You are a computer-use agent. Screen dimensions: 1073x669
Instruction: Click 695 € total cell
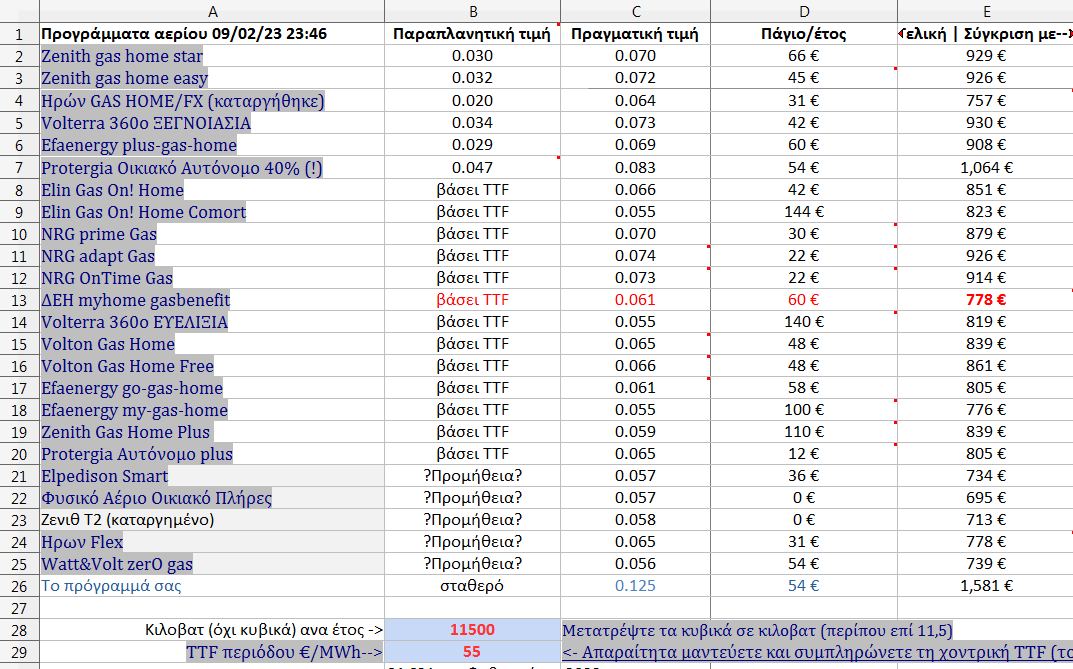click(985, 497)
